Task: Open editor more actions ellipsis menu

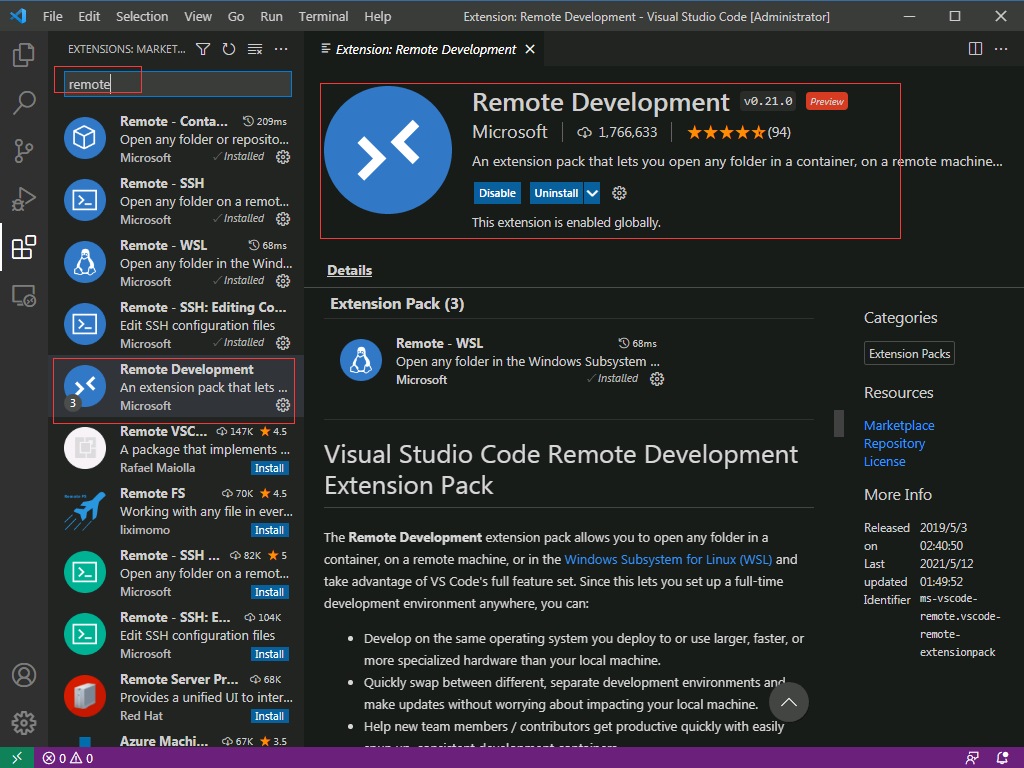Action: pyautogui.click(x=1002, y=49)
